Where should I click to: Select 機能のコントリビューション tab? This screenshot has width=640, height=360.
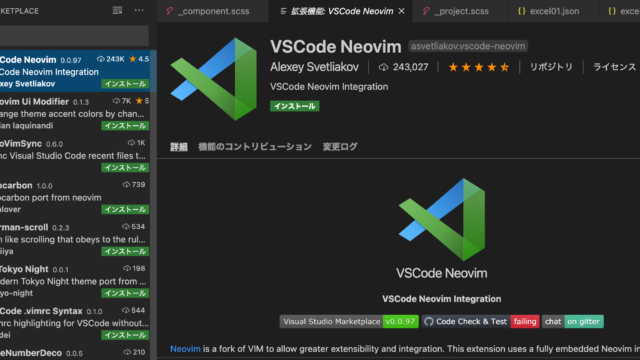coord(255,147)
